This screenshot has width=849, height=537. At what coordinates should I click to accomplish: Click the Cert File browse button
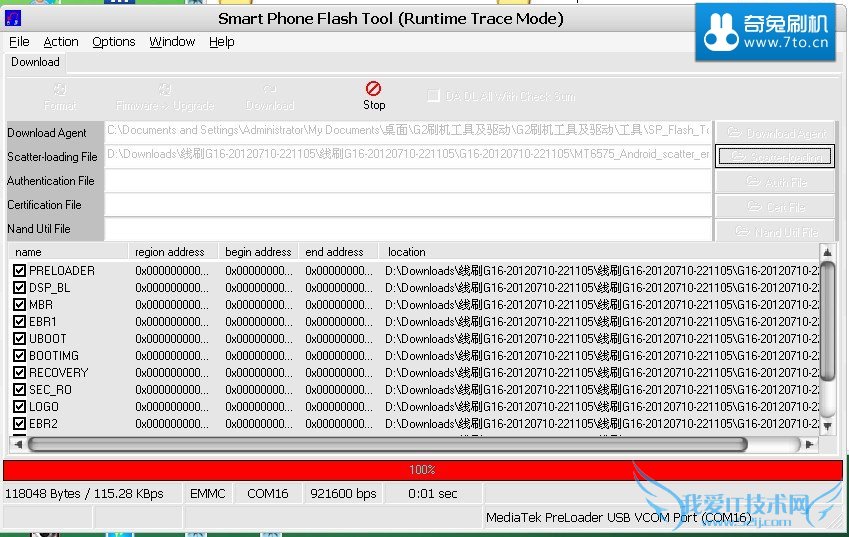pyautogui.click(x=774, y=206)
